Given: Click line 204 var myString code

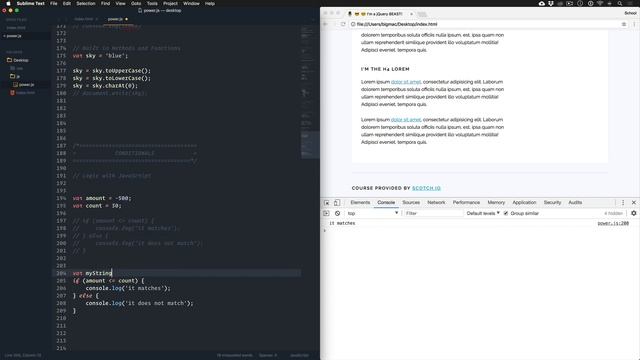Looking at the screenshot, I should click(92, 273).
